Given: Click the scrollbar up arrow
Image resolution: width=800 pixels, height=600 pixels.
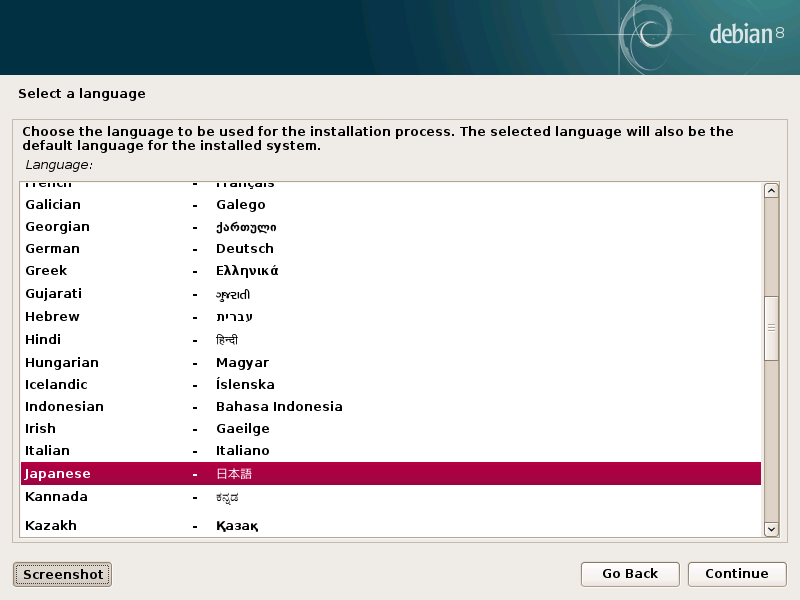Looking at the screenshot, I should [x=771, y=190].
